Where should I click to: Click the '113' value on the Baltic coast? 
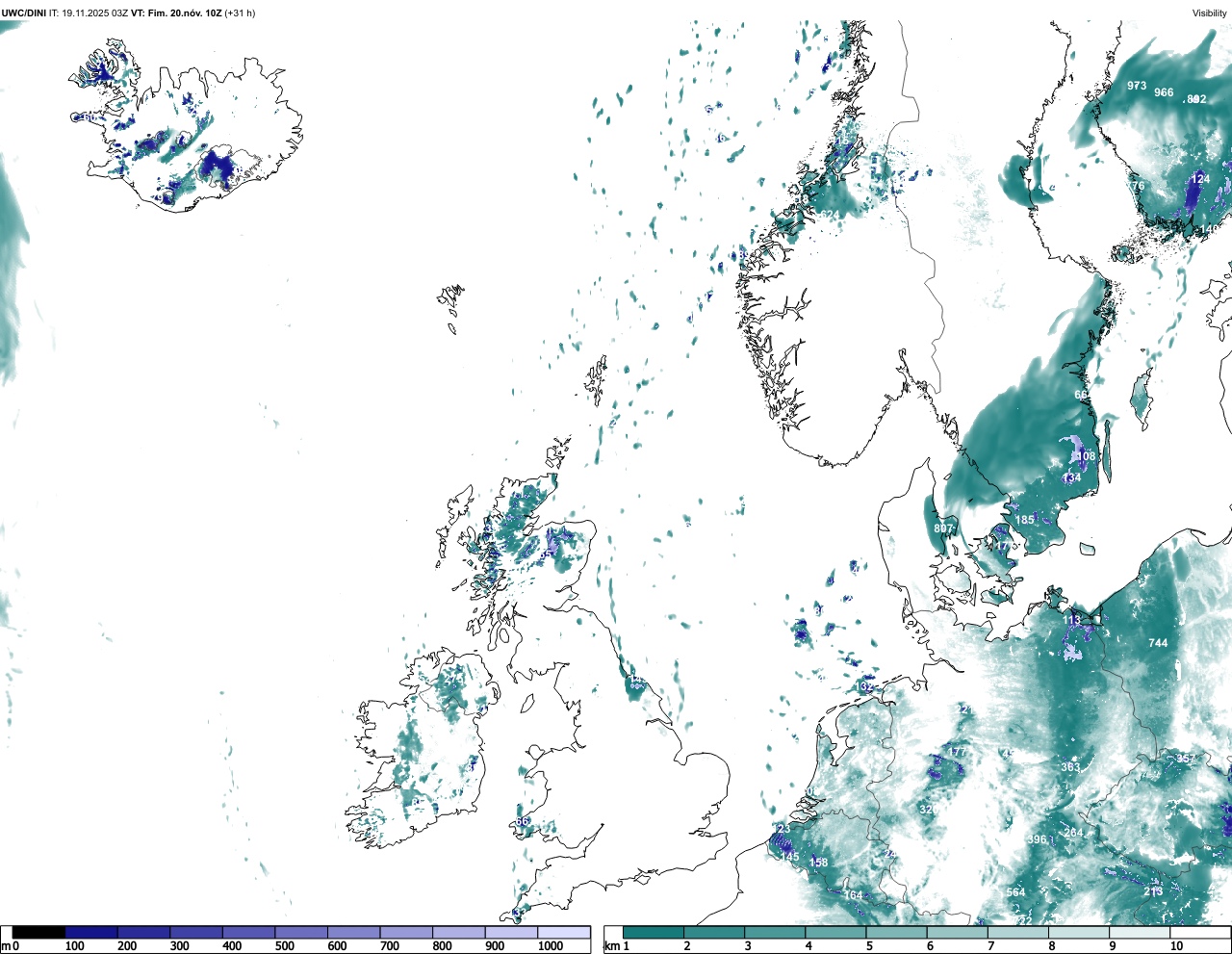pyautogui.click(x=1073, y=621)
